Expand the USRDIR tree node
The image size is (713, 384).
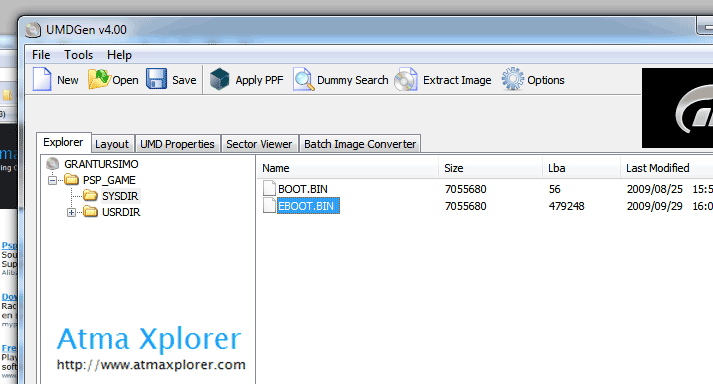pos(71,212)
